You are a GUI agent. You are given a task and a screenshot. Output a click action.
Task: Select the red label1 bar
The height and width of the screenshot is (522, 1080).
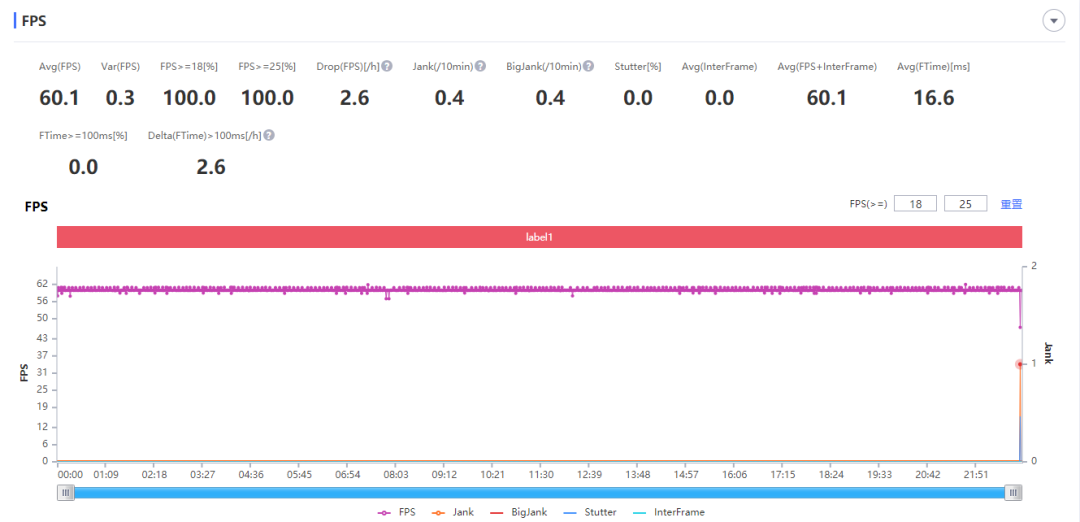click(x=539, y=237)
